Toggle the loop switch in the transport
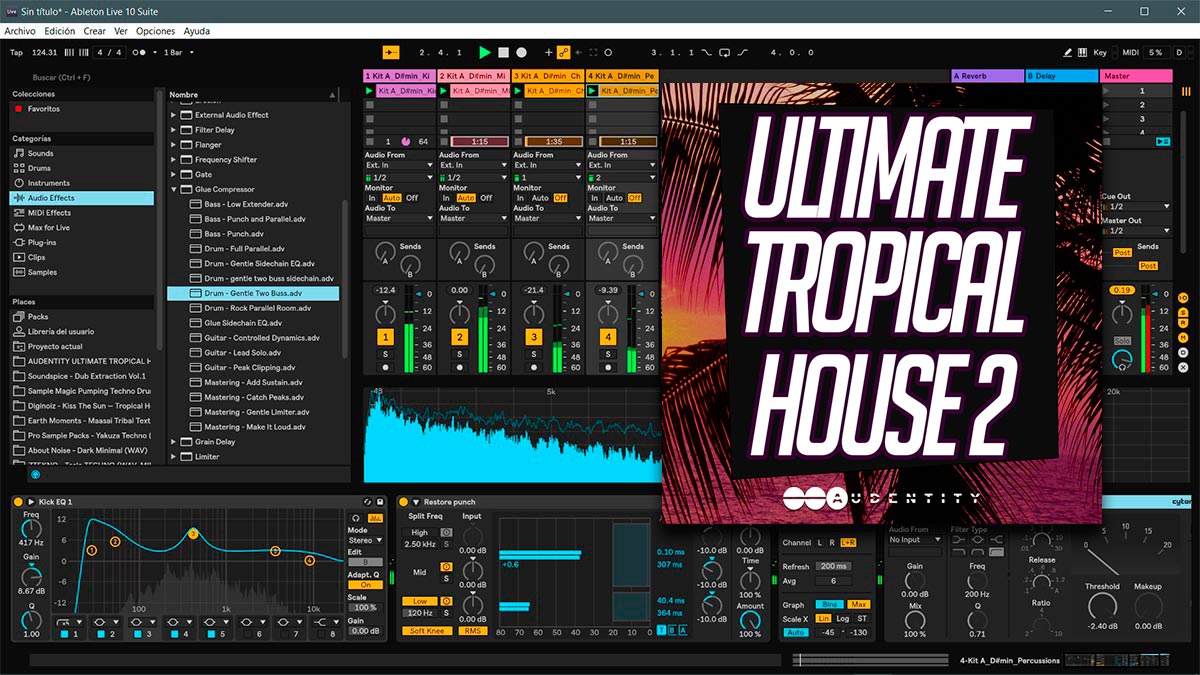This screenshot has width=1200, height=675. pos(724,52)
